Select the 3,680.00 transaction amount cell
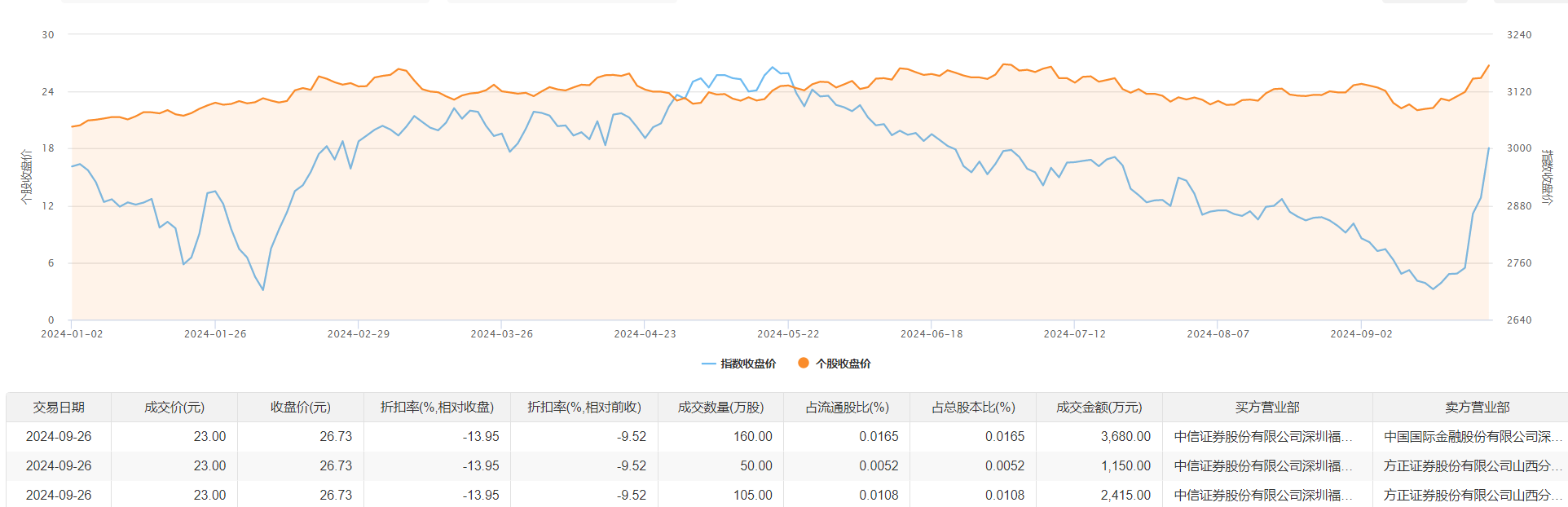Viewport: 1568px width, 507px height. point(1125,437)
